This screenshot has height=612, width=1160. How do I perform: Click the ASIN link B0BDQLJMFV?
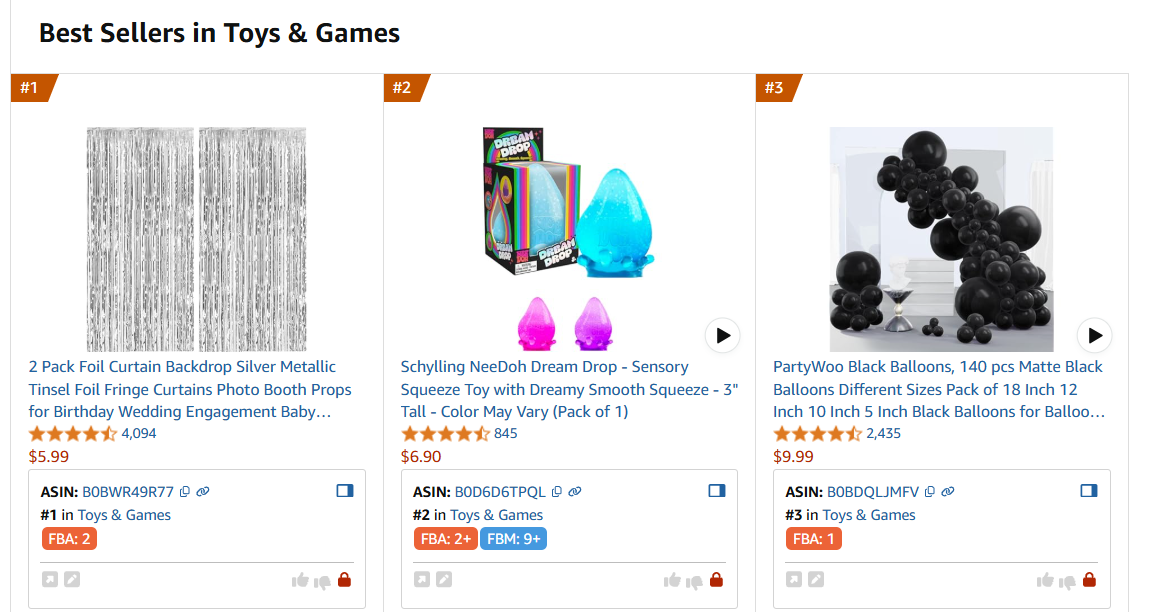(874, 491)
